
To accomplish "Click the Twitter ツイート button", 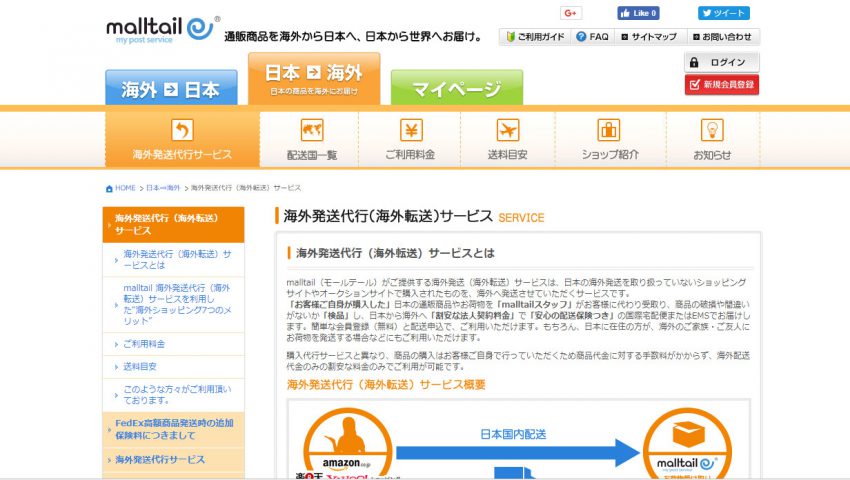I will tap(723, 13).
